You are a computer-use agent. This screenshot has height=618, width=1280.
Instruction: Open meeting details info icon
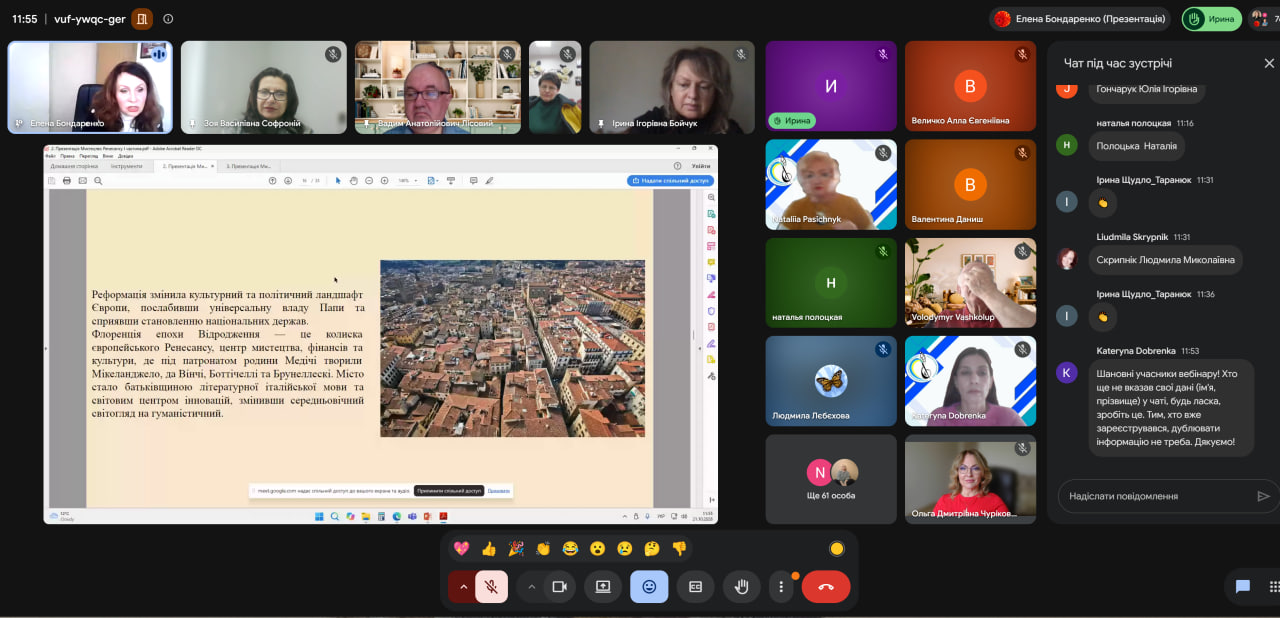[x=168, y=19]
